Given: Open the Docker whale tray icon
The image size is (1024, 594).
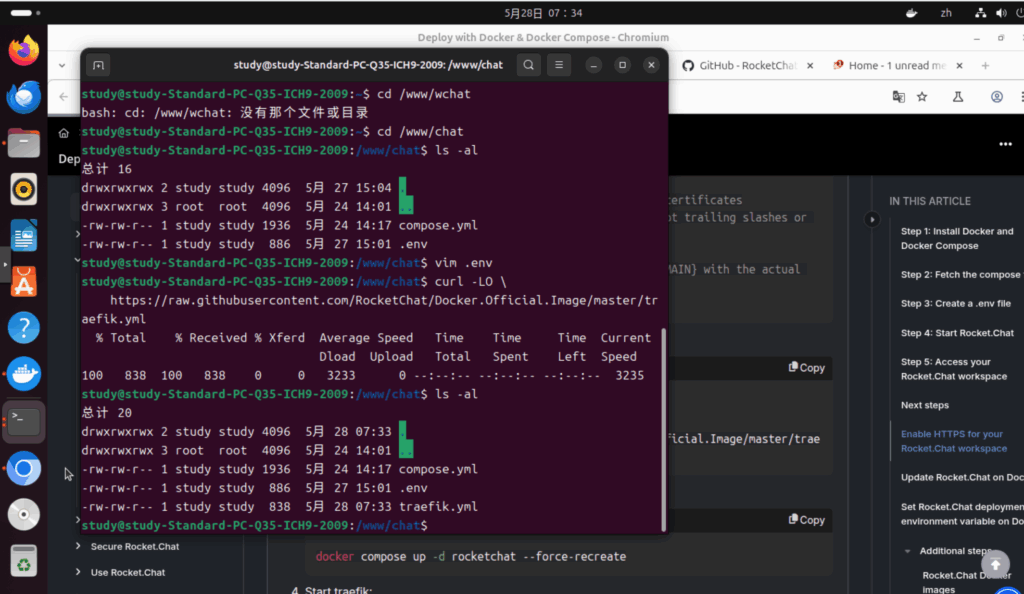Looking at the screenshot, I should click(912, 13).
